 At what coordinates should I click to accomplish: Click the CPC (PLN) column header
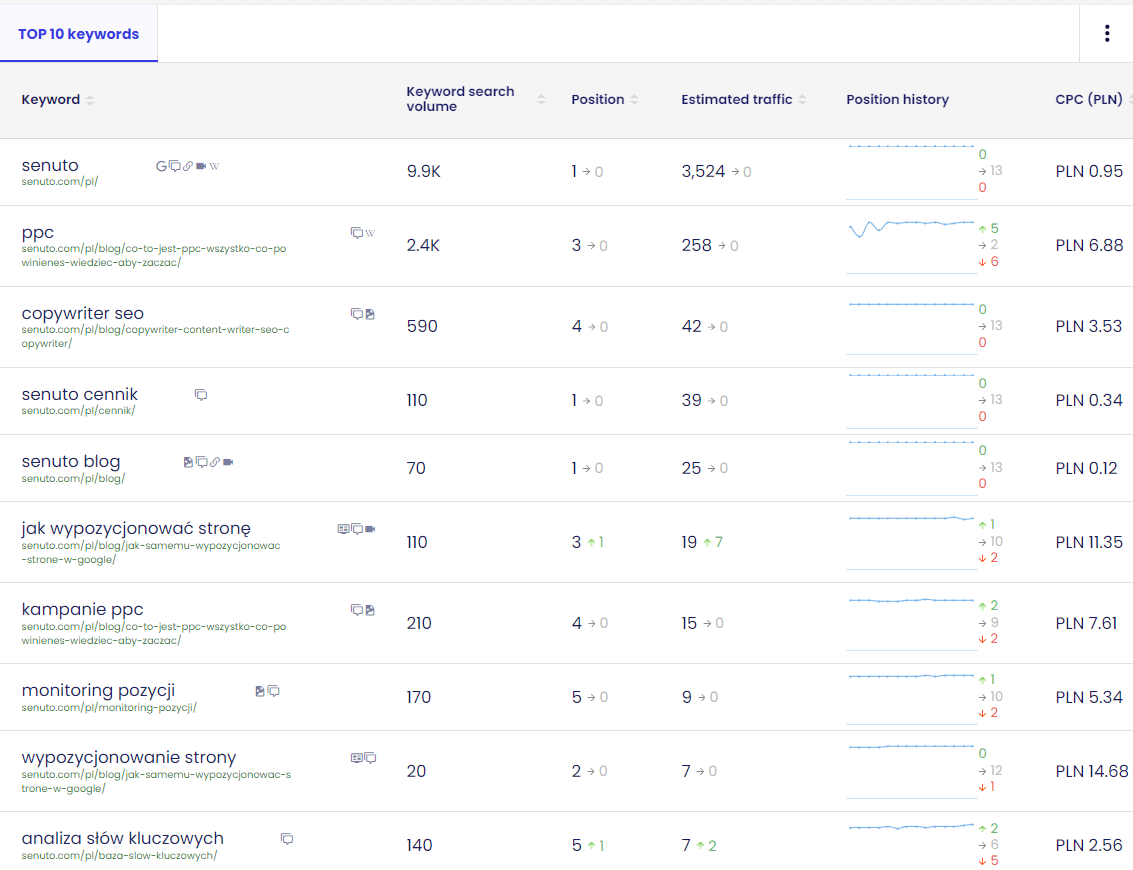[1089, 100]
